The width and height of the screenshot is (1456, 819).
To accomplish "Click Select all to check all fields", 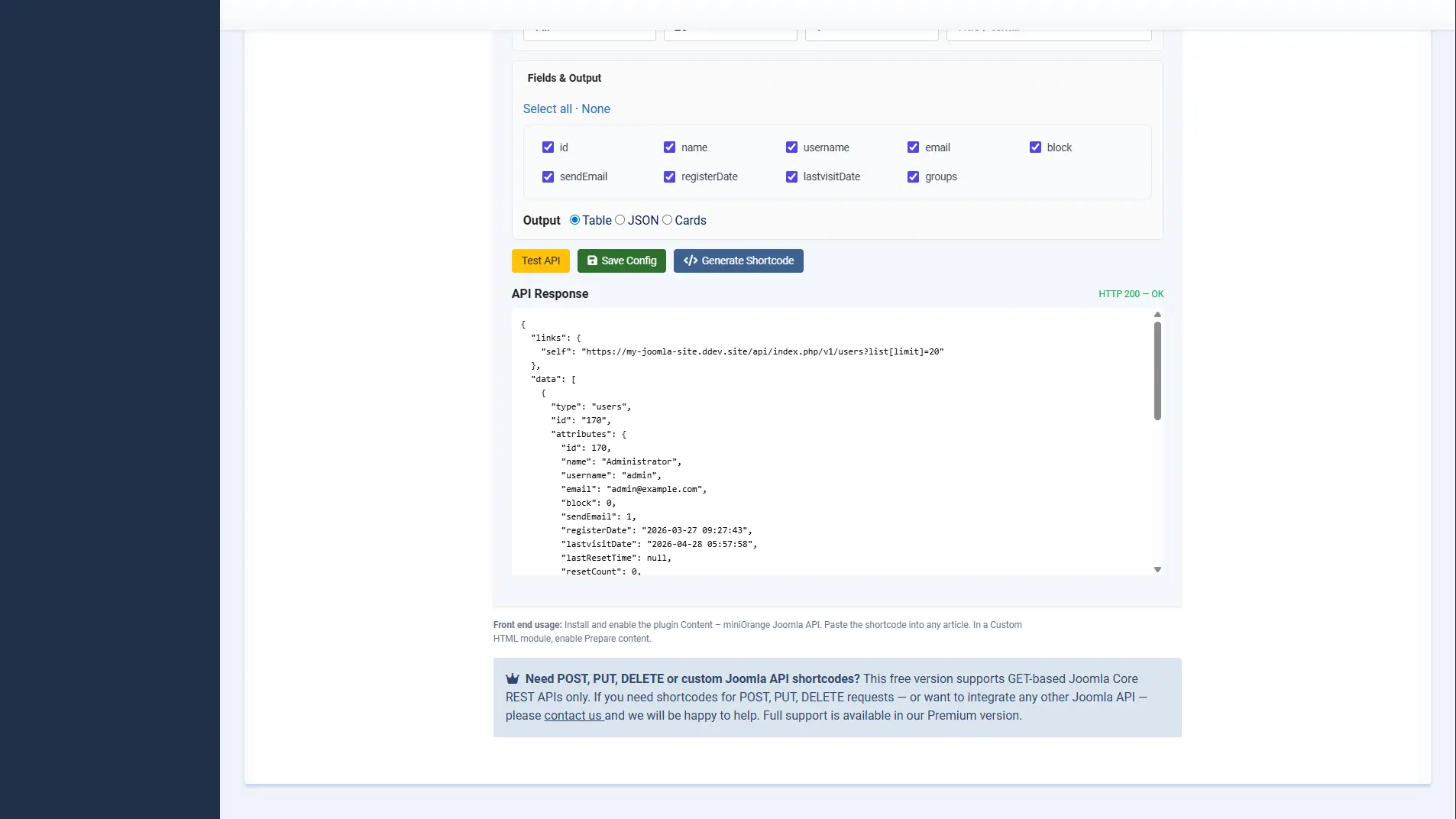I will tap(548, 108).
